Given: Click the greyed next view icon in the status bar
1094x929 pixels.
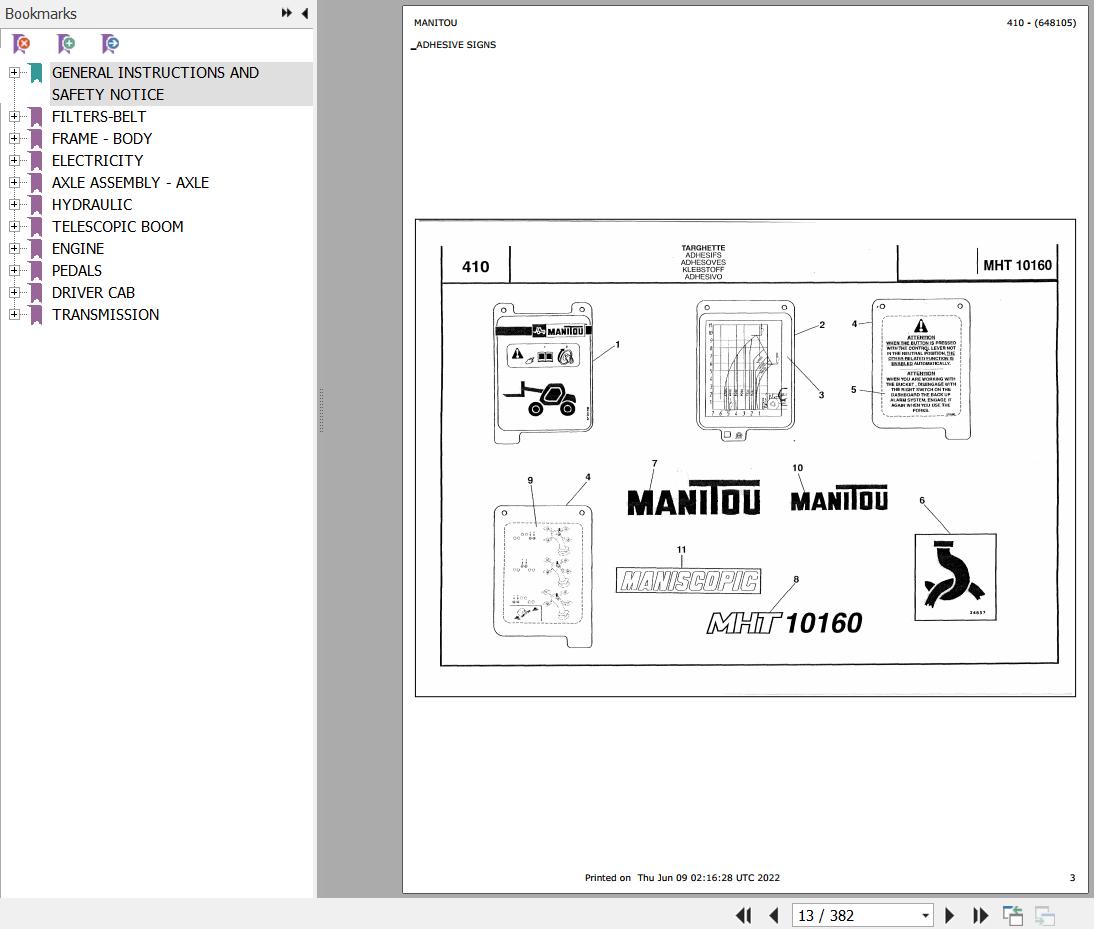Looking at the screenshot, I should (1044, 915).
